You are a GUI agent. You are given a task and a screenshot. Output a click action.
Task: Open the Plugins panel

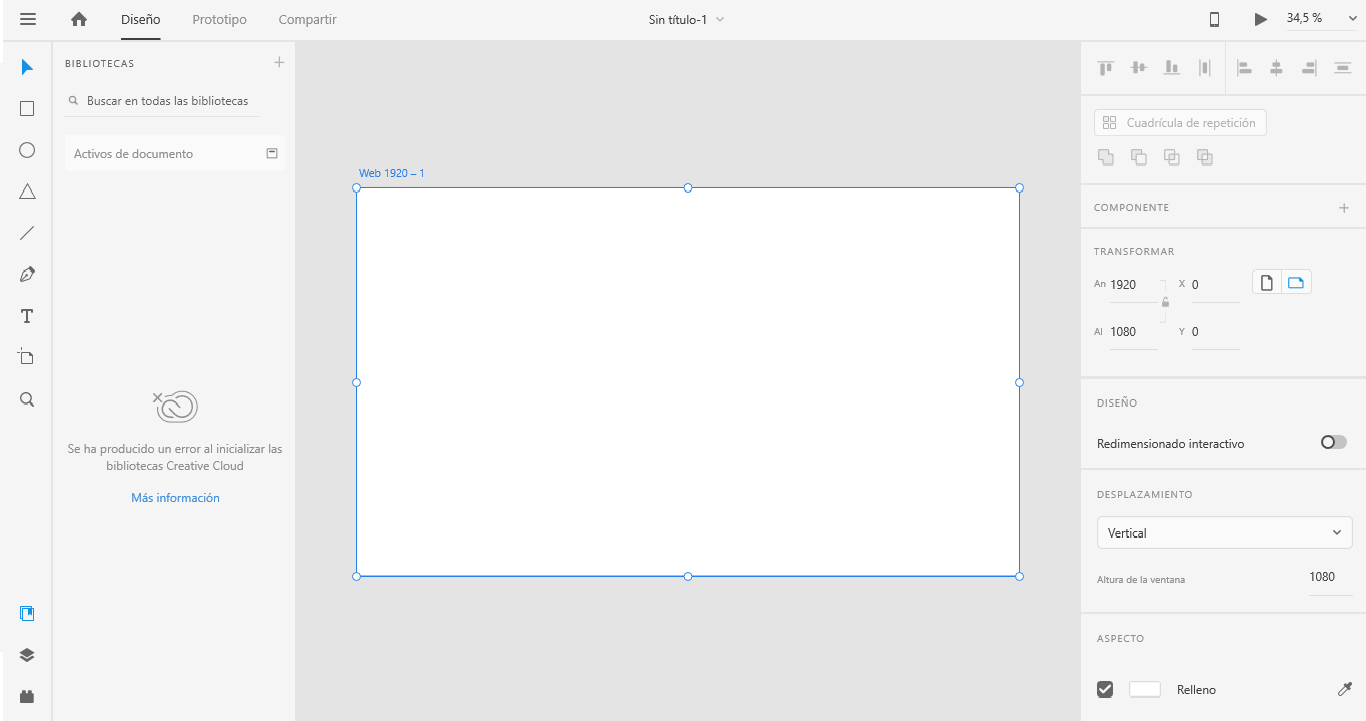(27, 696)
